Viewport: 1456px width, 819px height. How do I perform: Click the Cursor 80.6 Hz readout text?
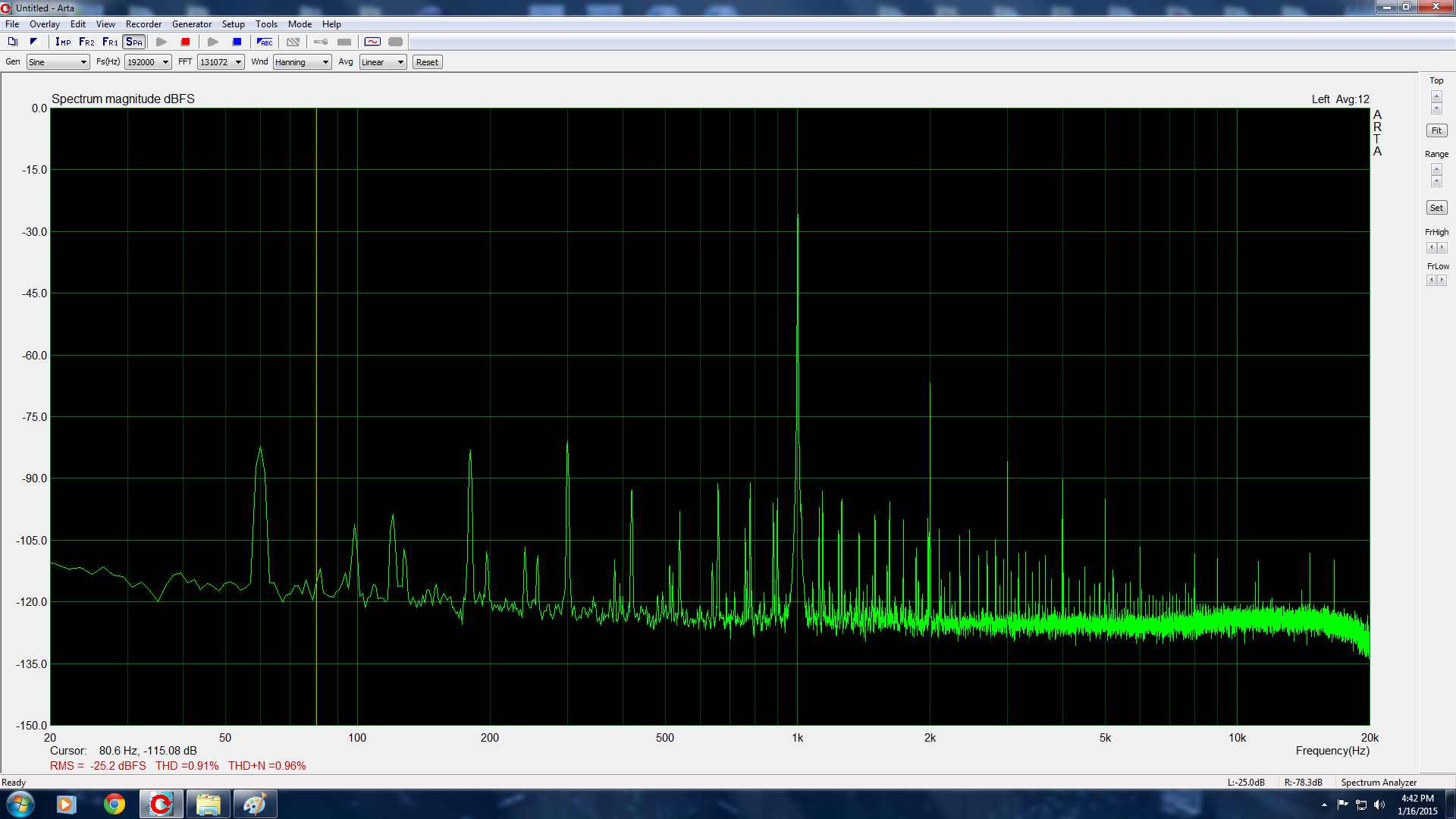pyautogui.click(x=124, y=751)
